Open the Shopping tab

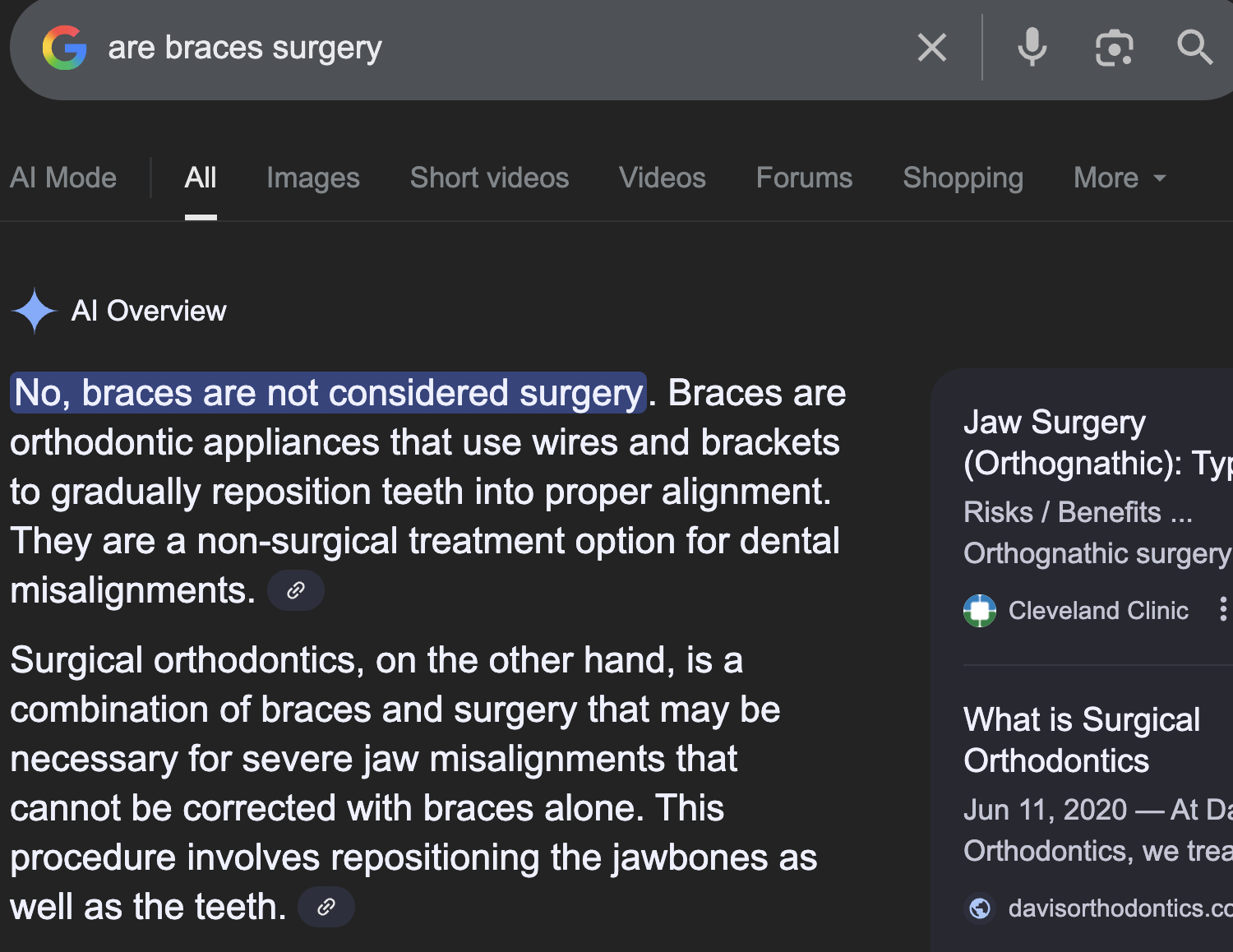point(963,178)
